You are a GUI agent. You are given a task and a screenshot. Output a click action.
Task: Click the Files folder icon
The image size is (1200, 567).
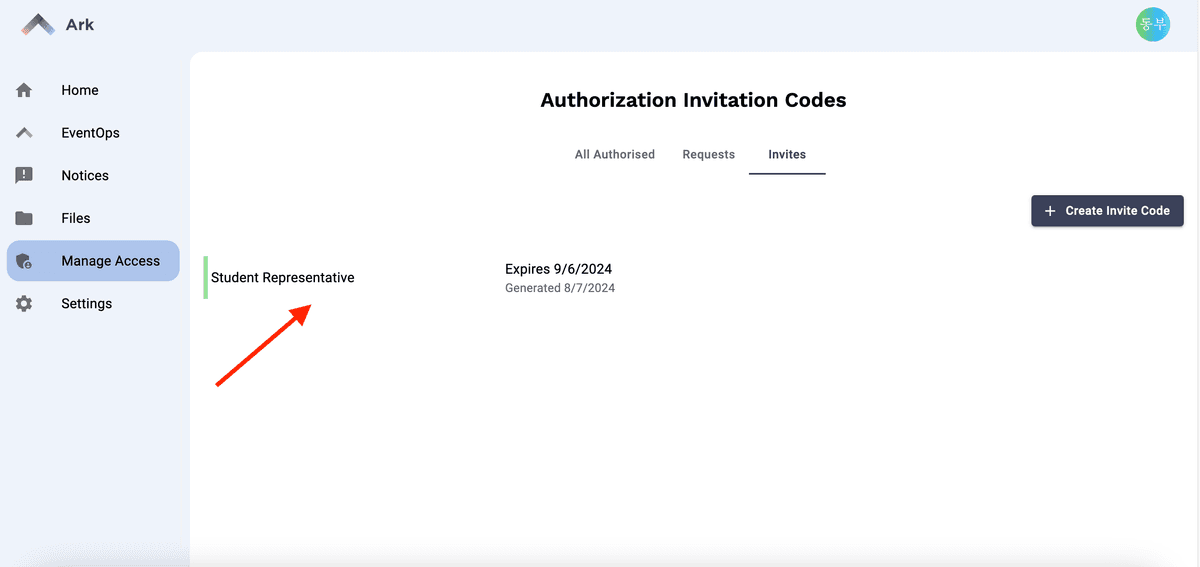[x=24, y=218]
